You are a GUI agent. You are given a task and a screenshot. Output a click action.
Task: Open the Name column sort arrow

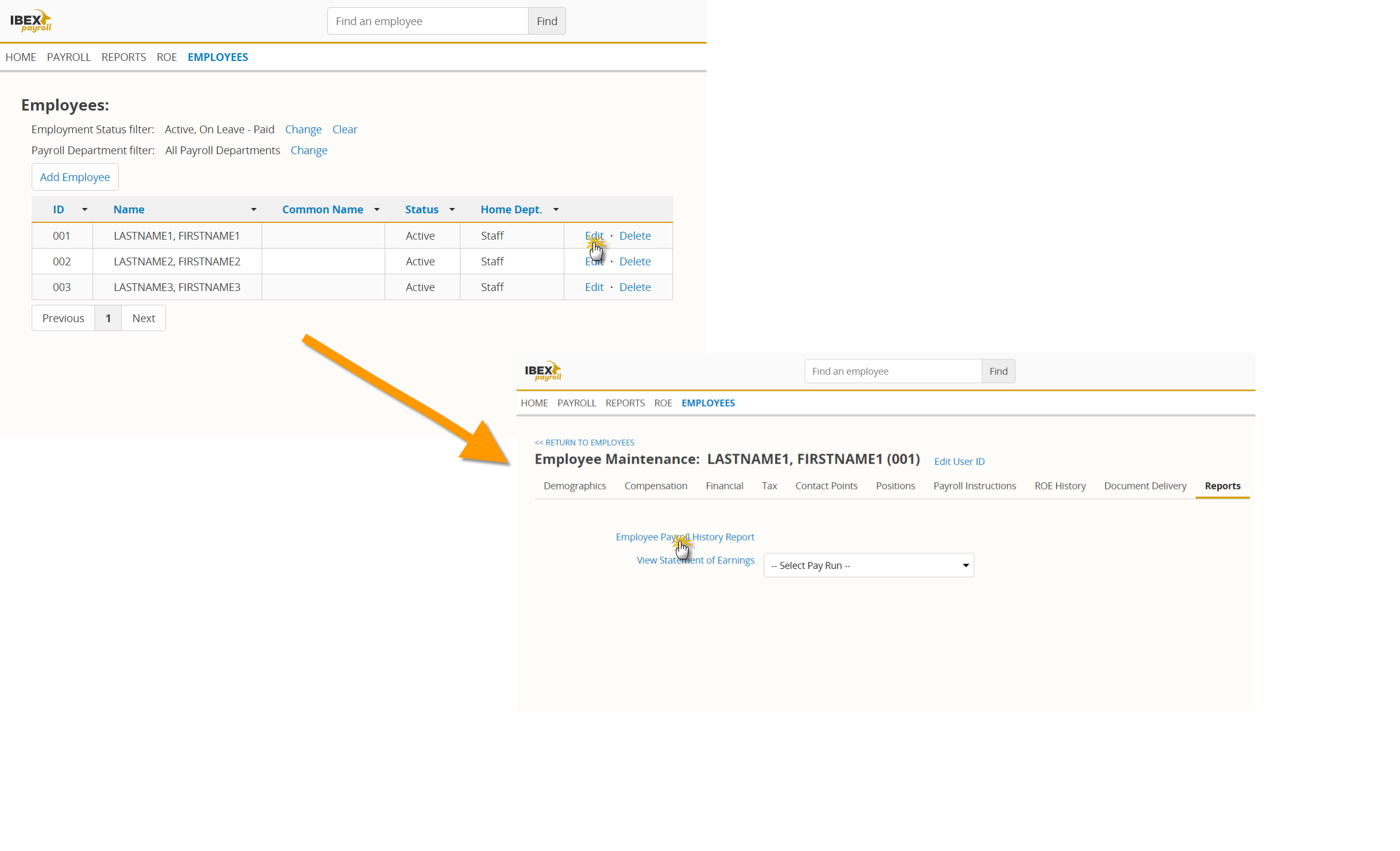pos(254,210)
